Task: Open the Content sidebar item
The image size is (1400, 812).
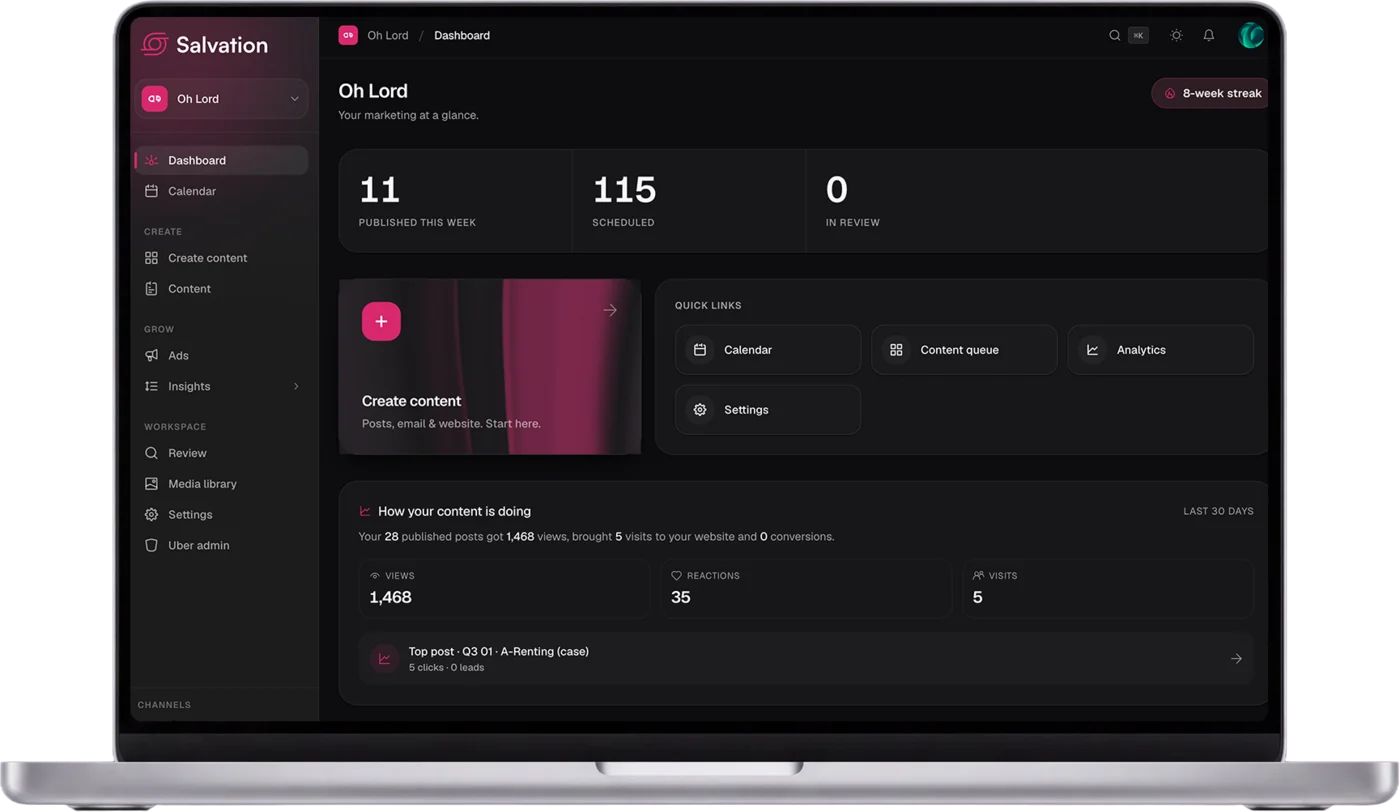Action: (222, 289)
